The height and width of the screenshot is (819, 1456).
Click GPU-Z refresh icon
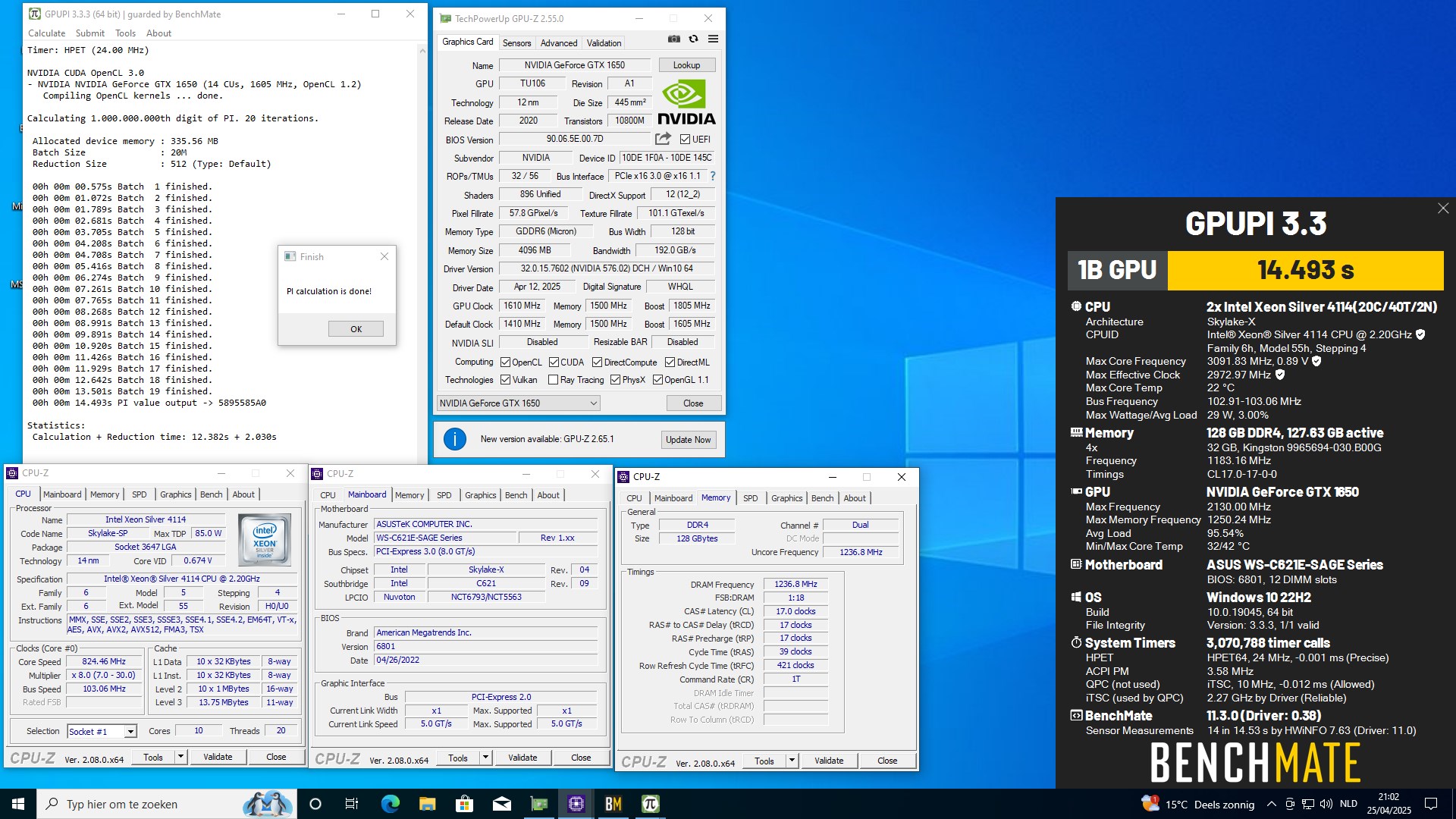pyautogui.click(x=693, y=39)
